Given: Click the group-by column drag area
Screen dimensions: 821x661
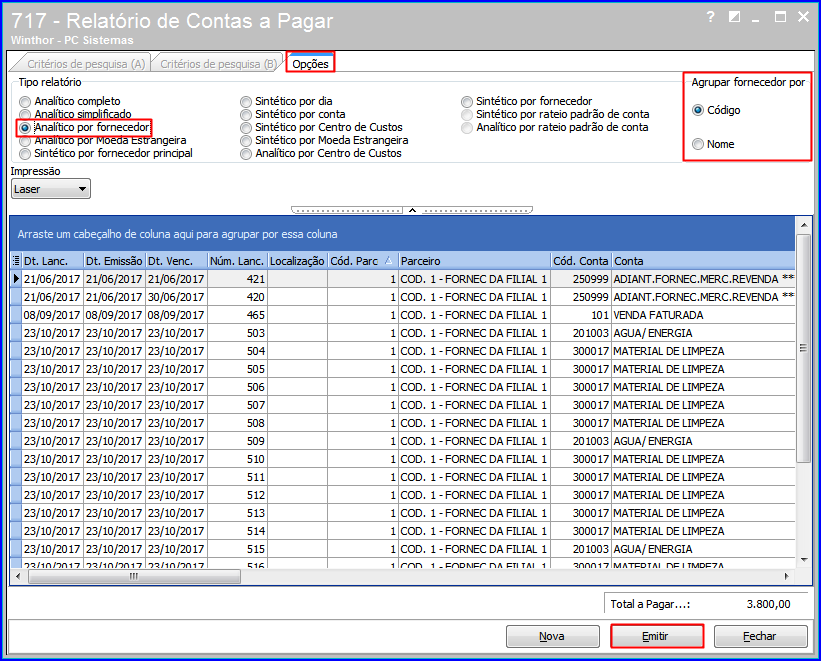Looking at the screenshot, I should 402,234.
